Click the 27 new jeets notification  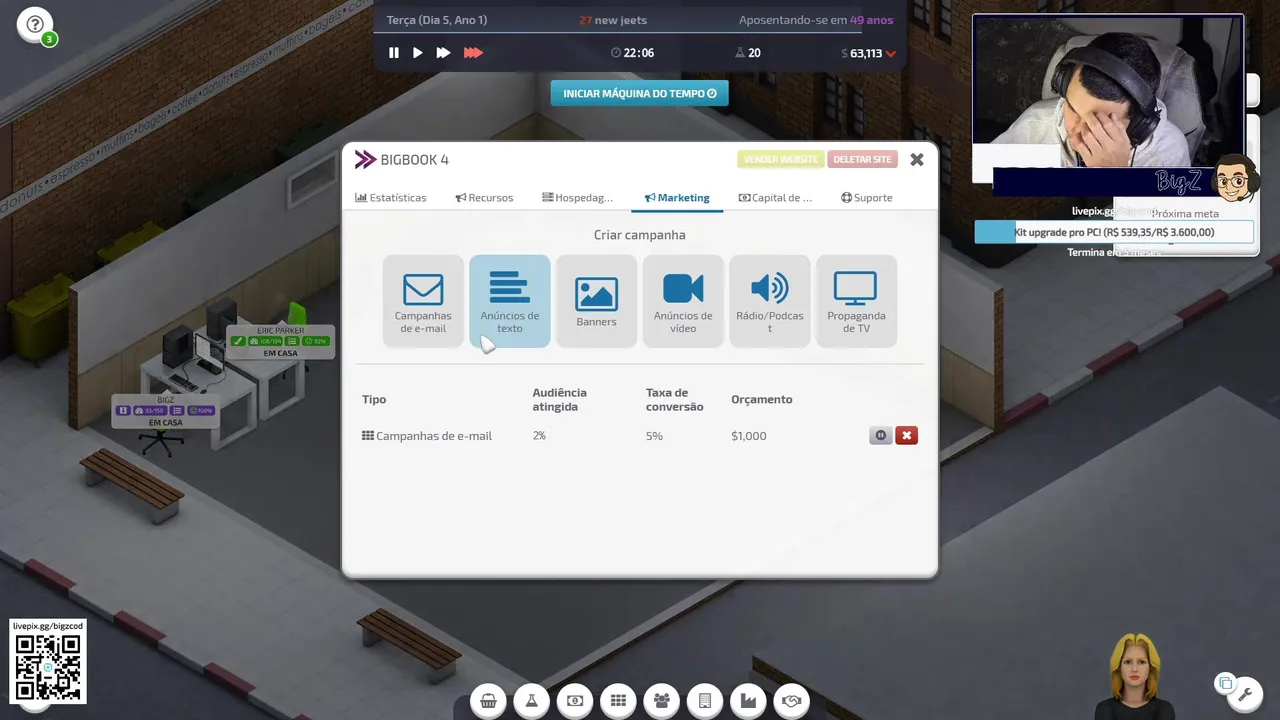tap(613, 20)
